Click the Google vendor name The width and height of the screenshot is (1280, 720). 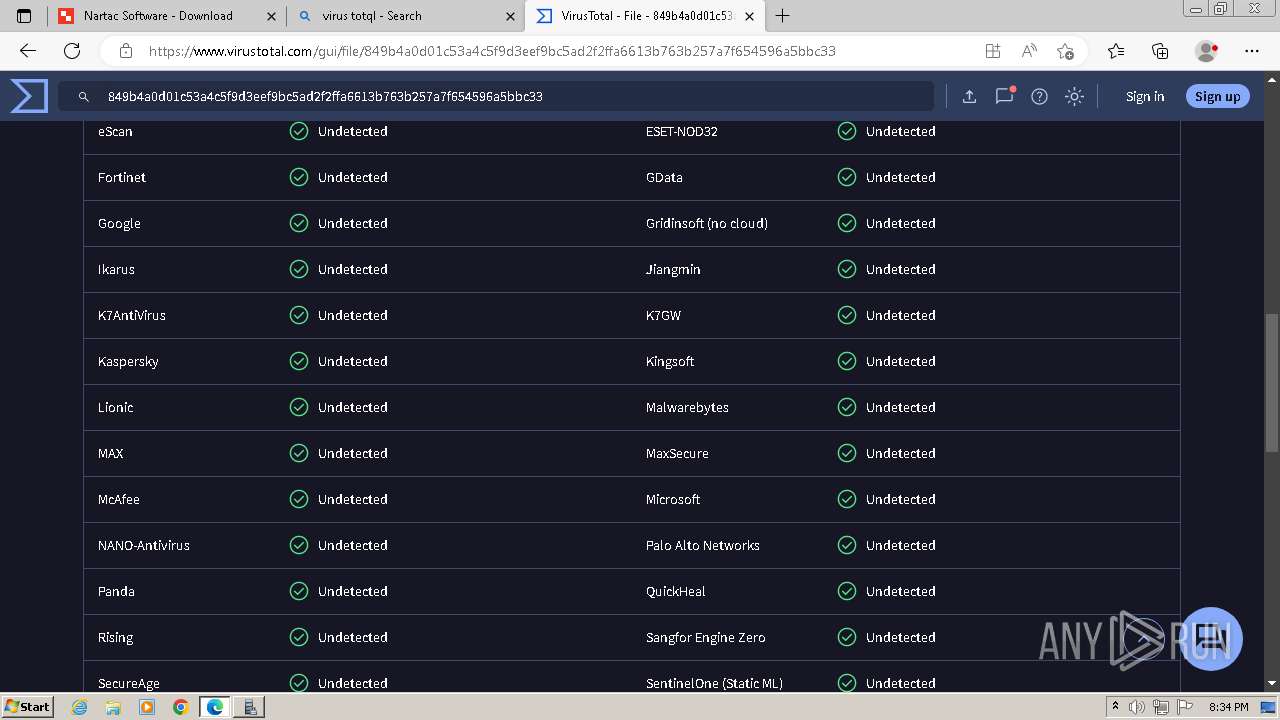(x=119, y=223)
